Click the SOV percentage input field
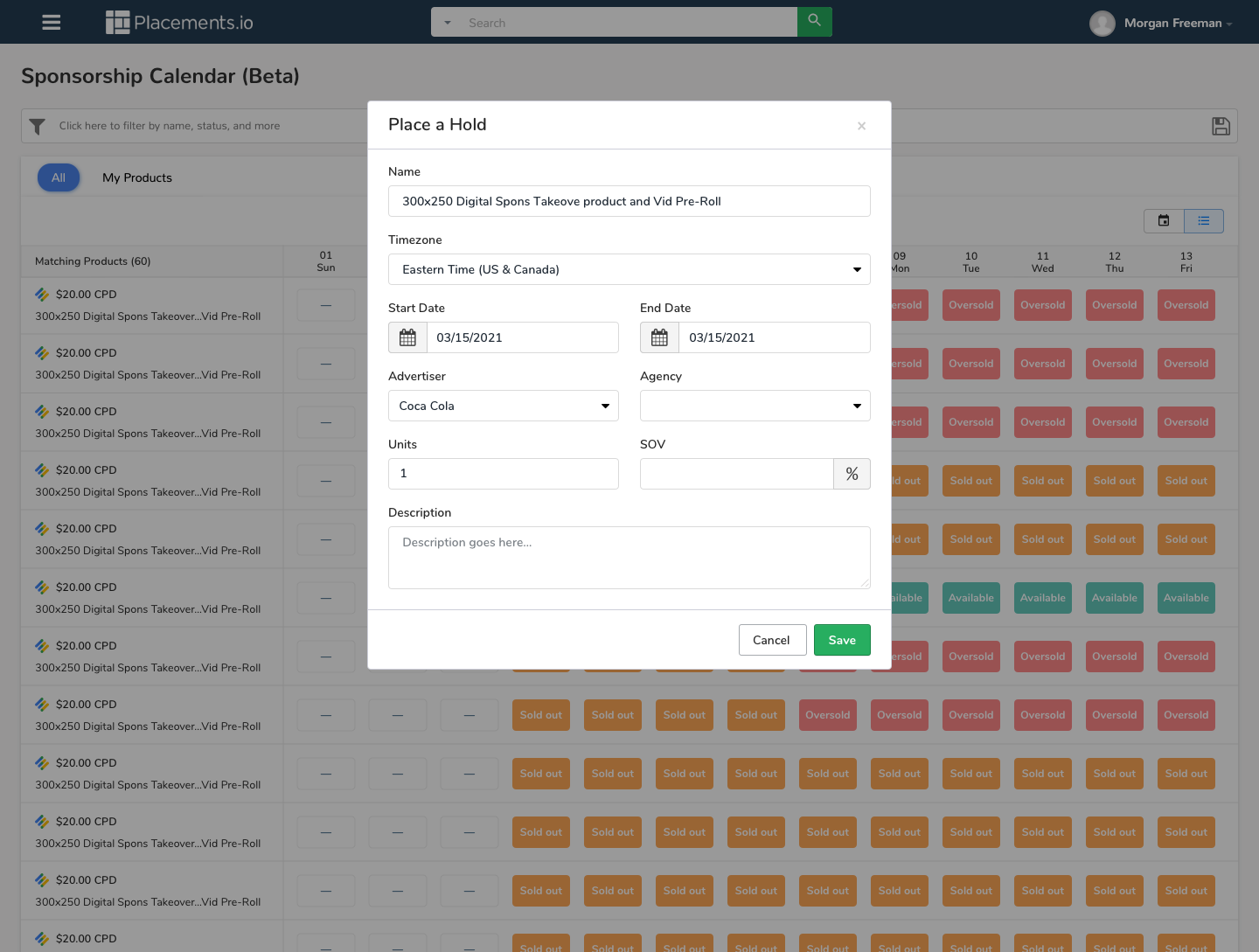The image size is (1259, 952). tap(736, 474)
